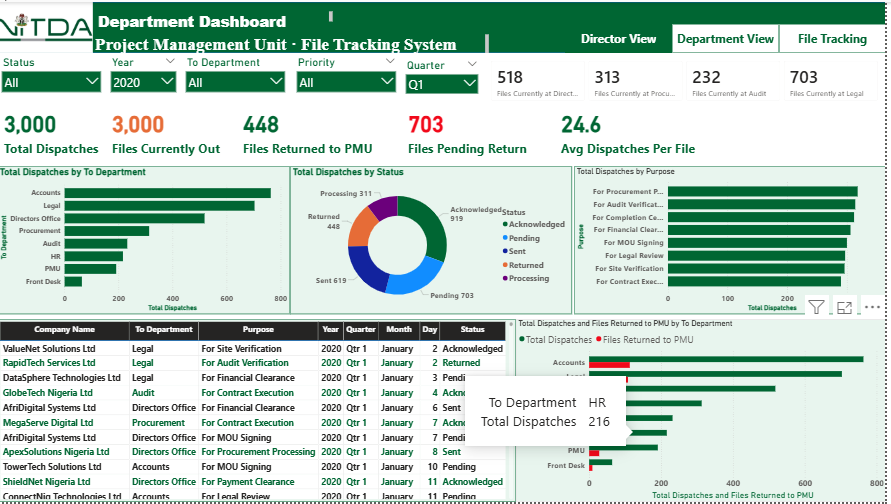This screenshot has height=504, width=891.
Task: Switch to the Director View tab
Action: click(618, 39)
